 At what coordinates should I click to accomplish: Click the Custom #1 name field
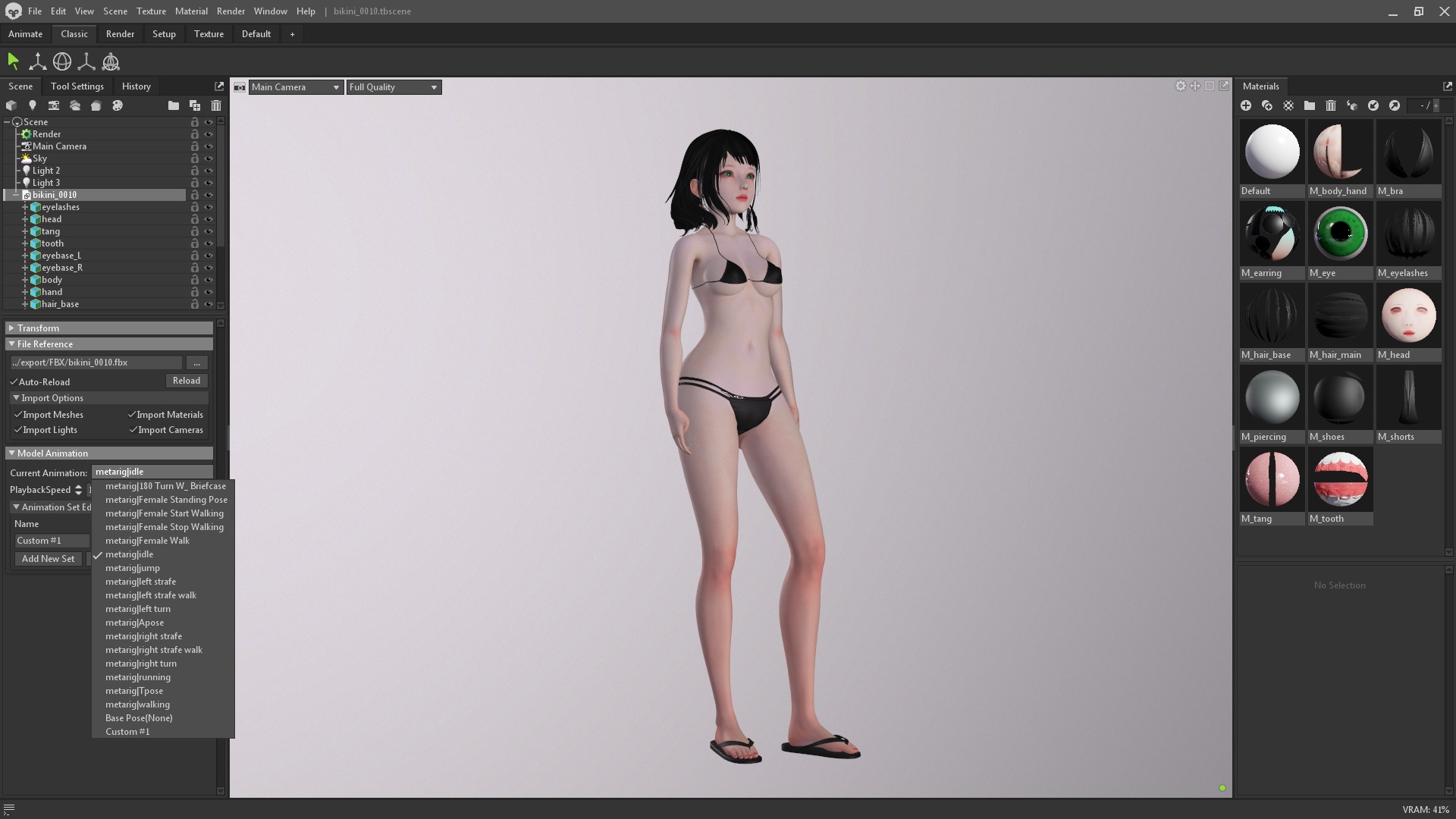52,541
